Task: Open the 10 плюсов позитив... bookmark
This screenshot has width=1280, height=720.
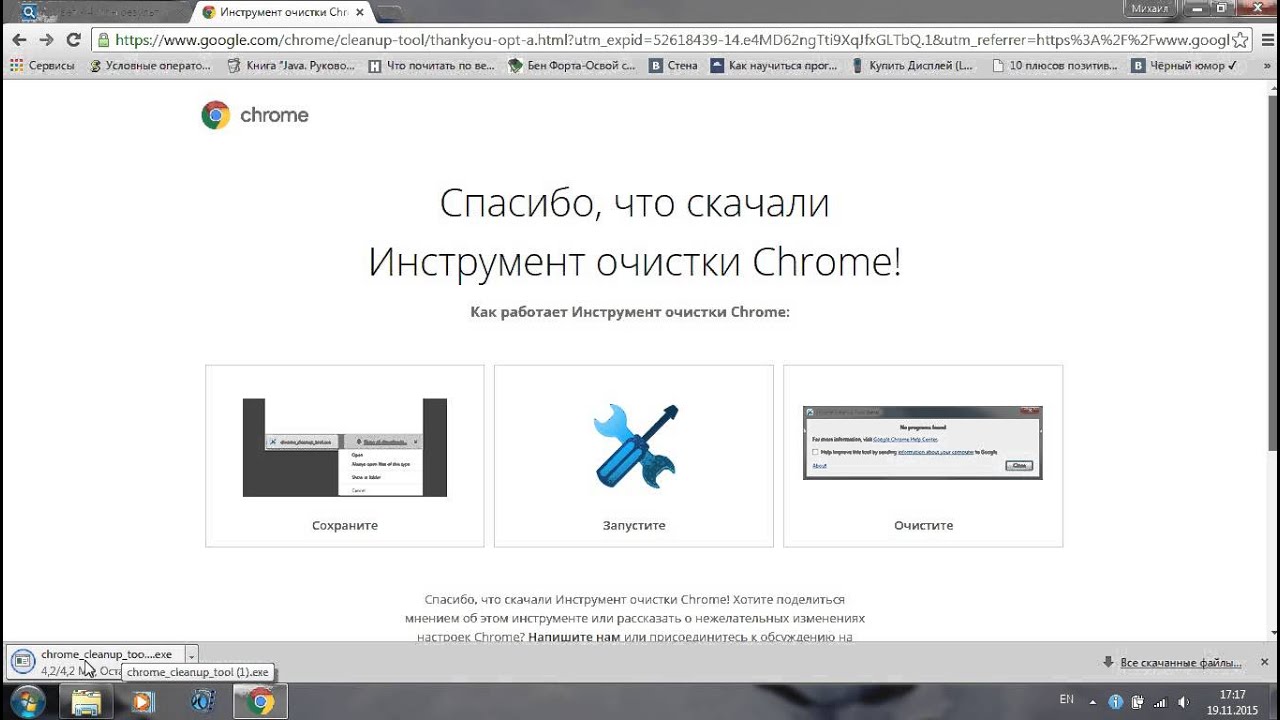Action: click(1055, 66)
